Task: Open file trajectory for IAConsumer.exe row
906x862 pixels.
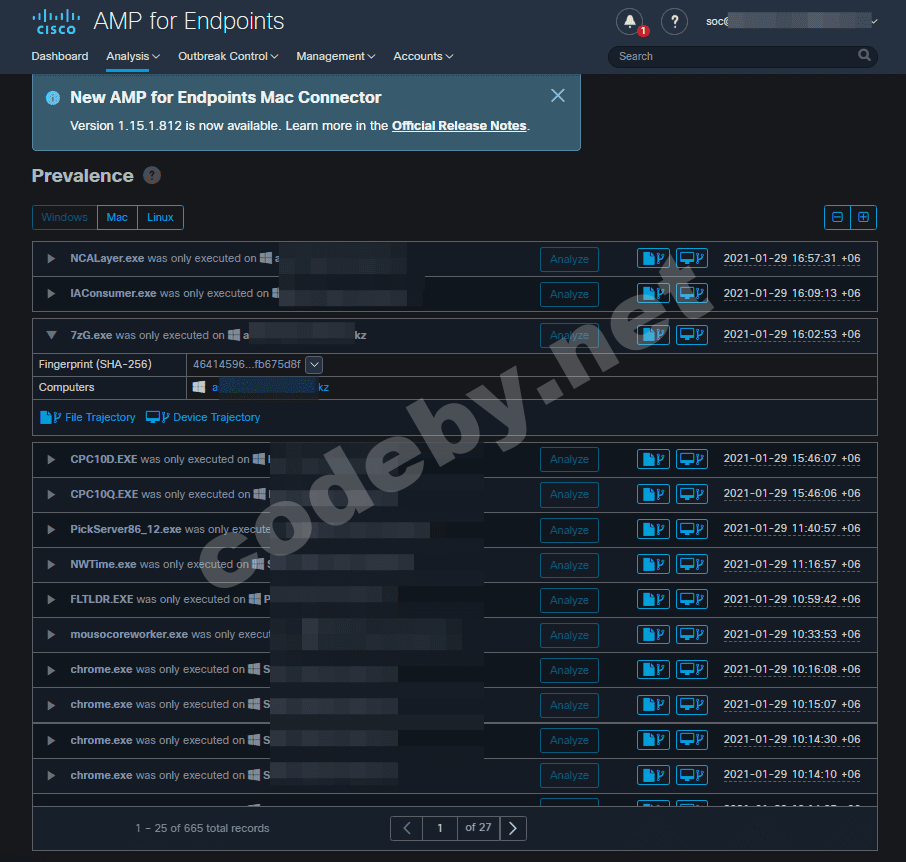Action: click(653, 293)
